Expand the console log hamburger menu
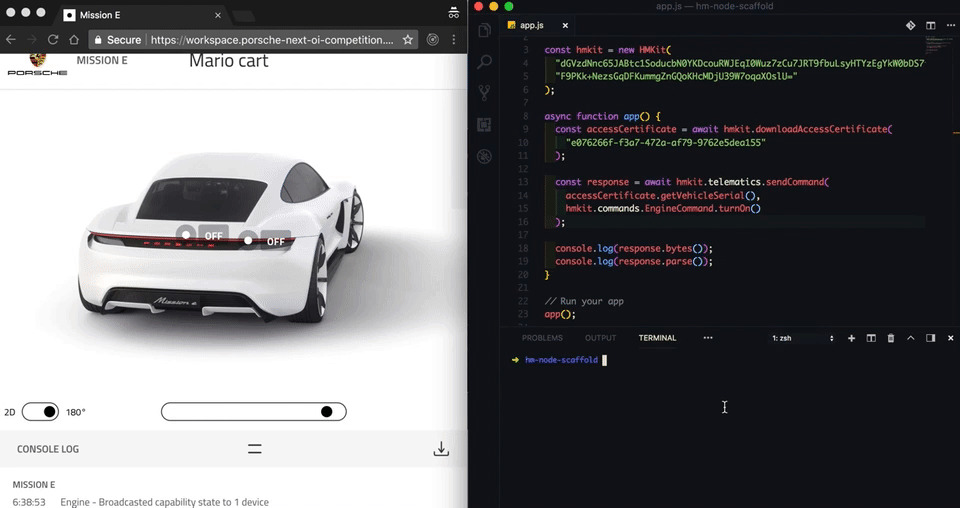The height and width of the screenshot is (508, 960). click(255, 449)
